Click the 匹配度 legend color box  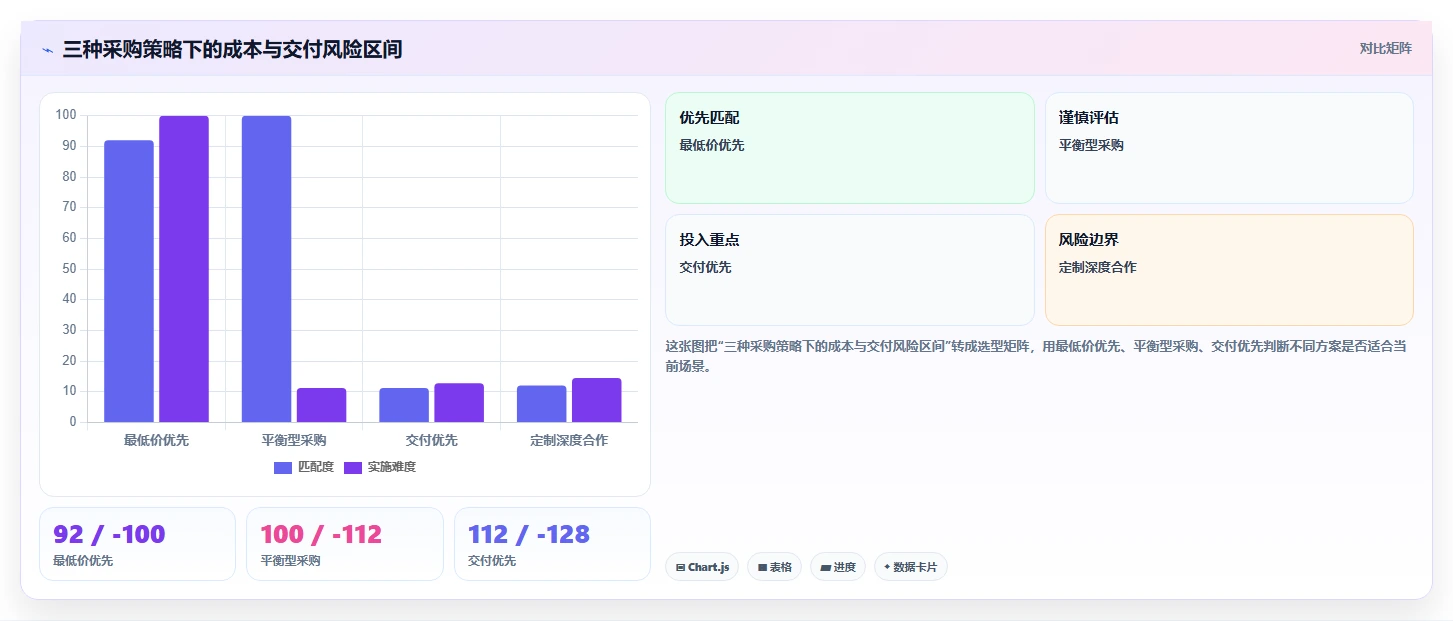point(283,468)
